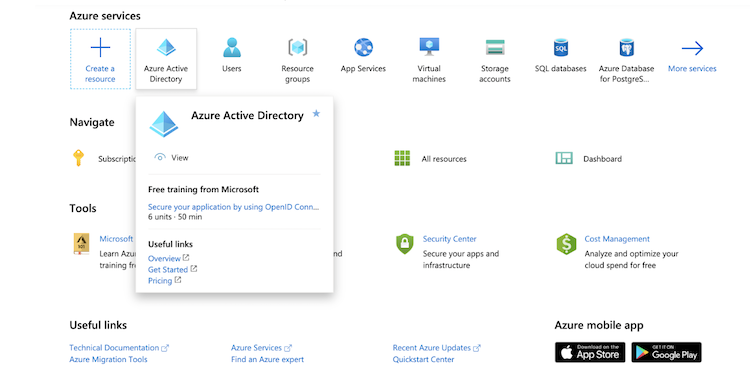This screenshot has width=750, height=387.
Task: Open Azure Database for PostgreSQL icon
Action: point(626,48)
